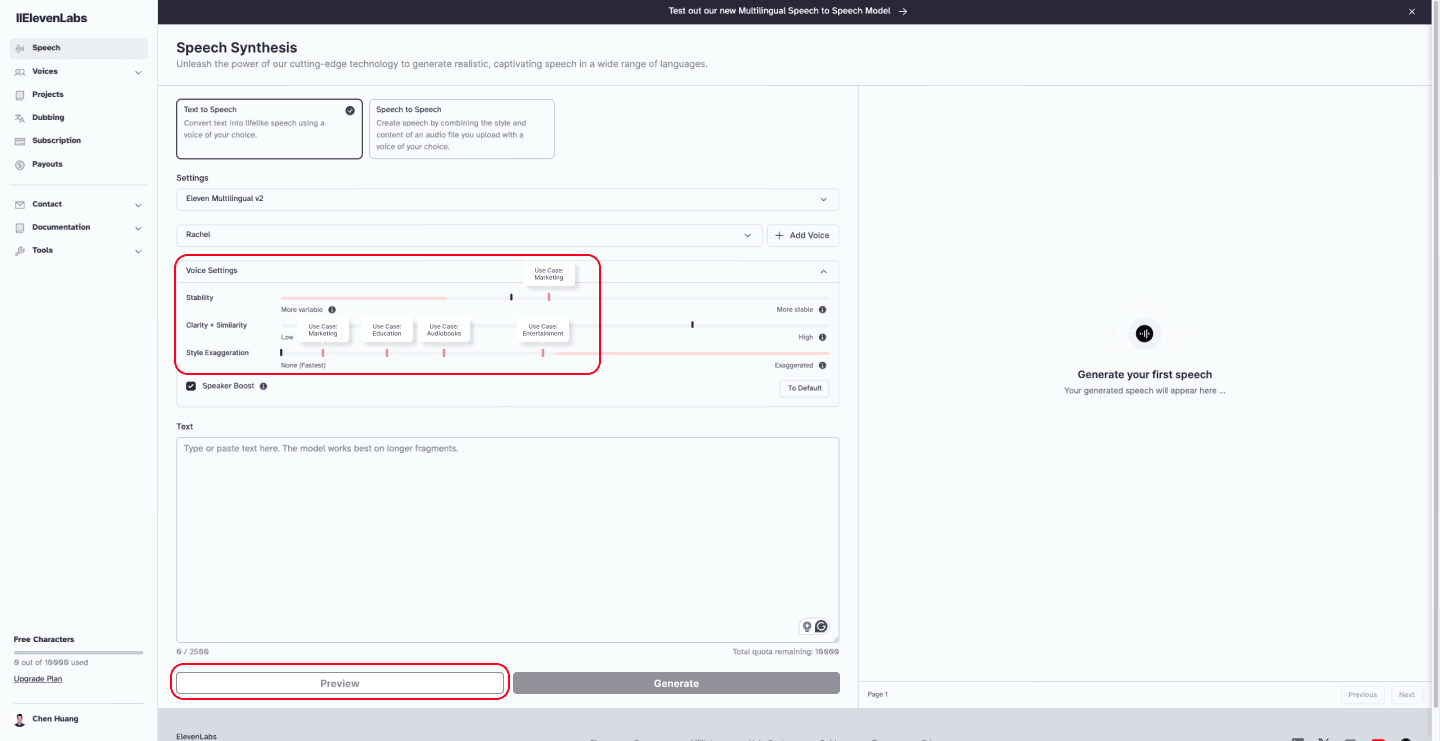This screenshot has width=1440, height=741.
Task: Show info for the More stable label
Action: click(x=823, y=310)
